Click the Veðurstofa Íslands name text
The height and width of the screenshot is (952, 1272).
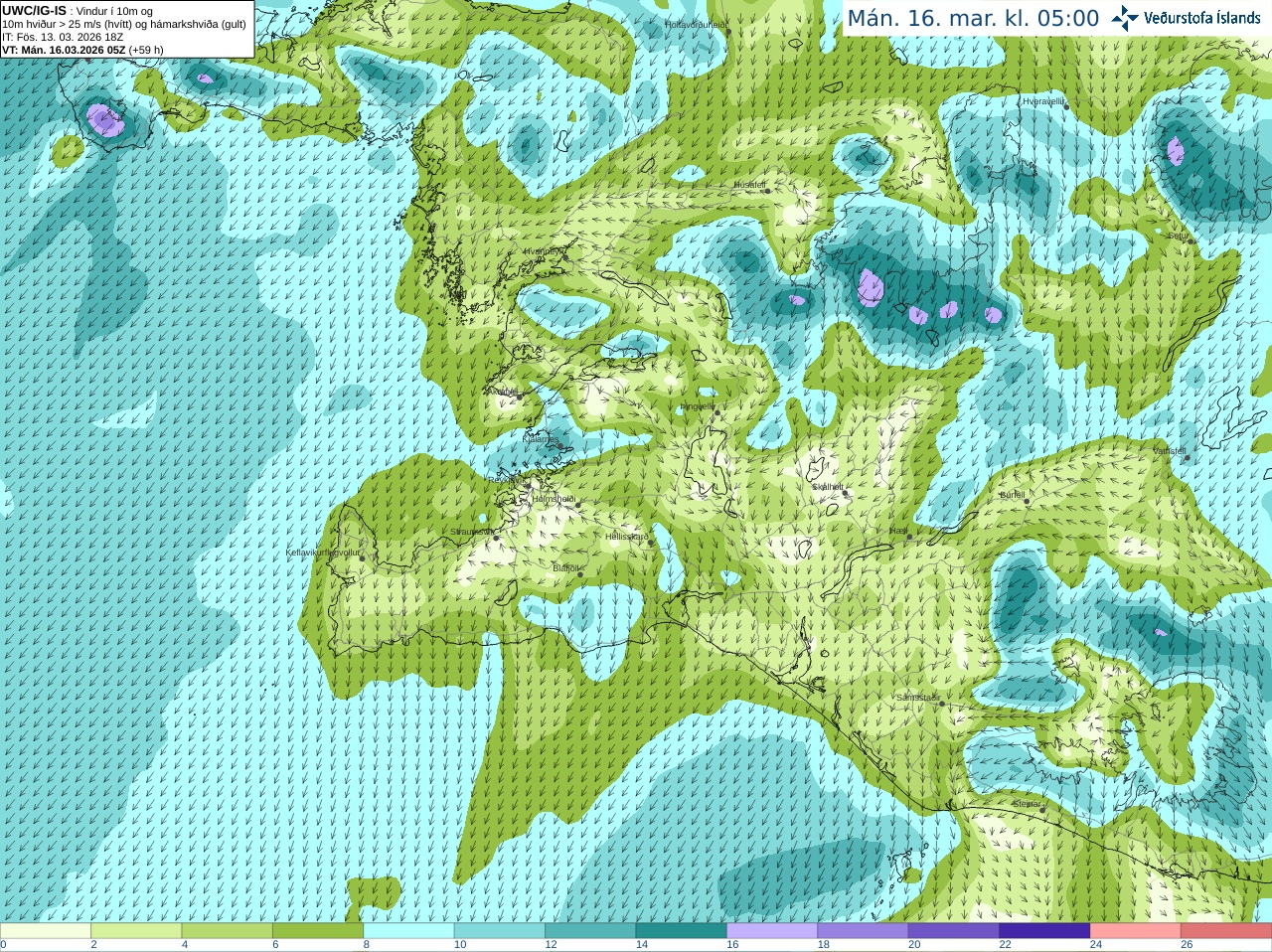(1202, 18)
